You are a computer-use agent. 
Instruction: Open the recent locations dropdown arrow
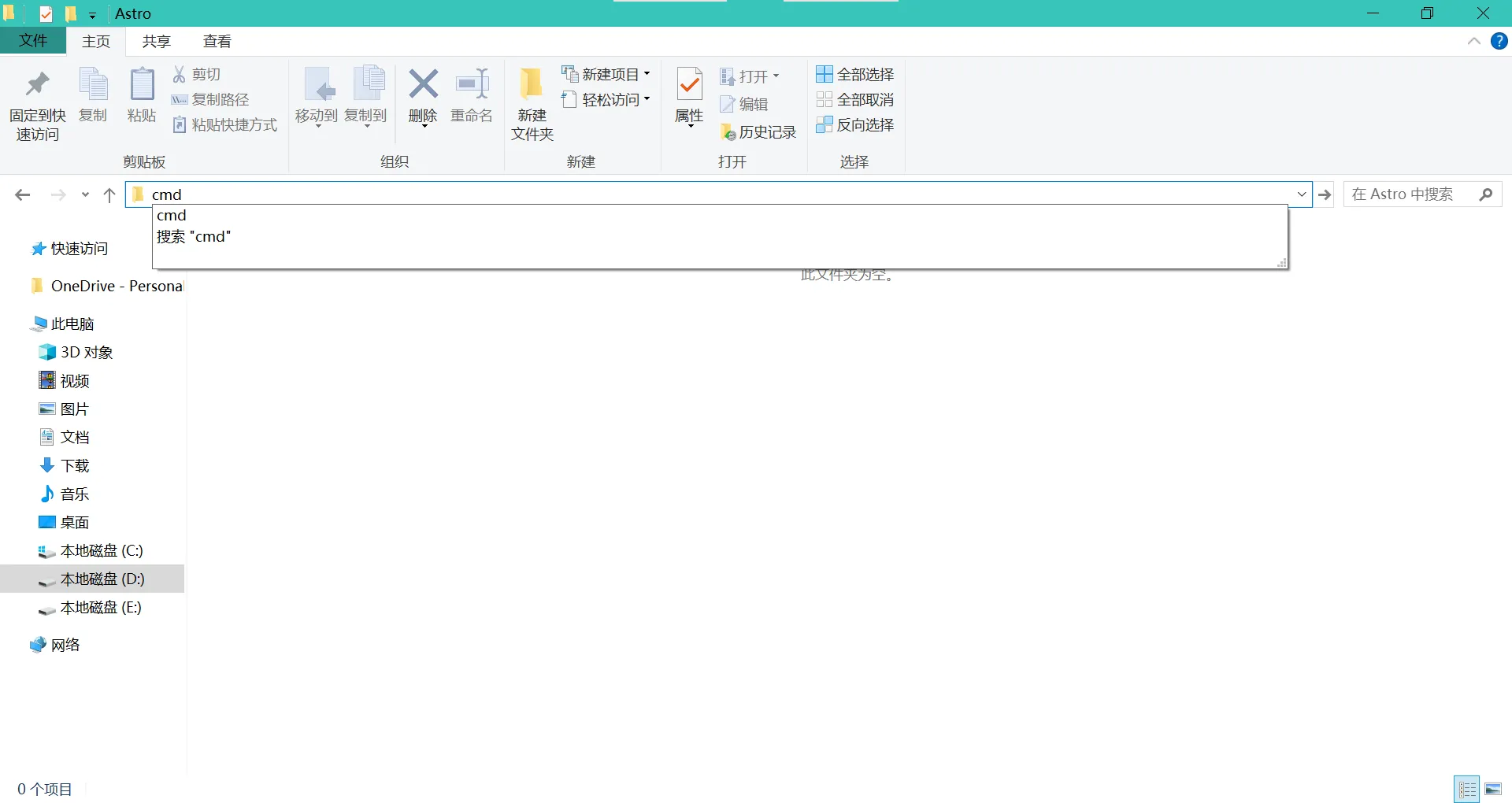click(x=85, y=194)
